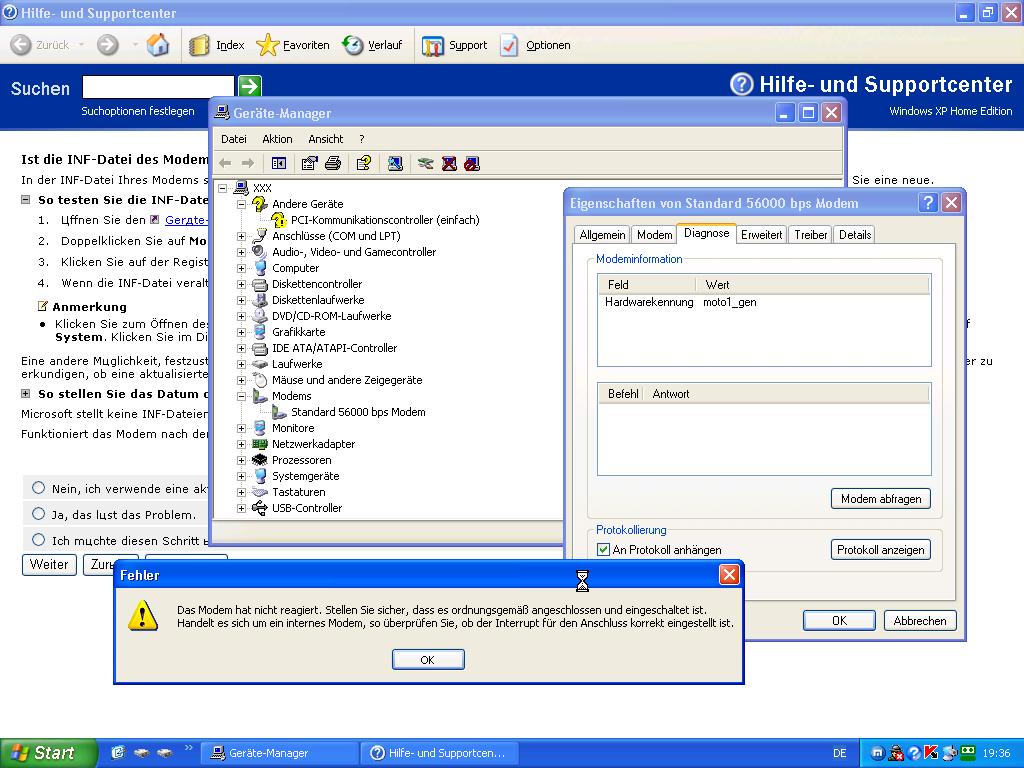The image size is (1024, 768).
Task: Scan for hardware changes icon
Action: click(x=394, y=163)
